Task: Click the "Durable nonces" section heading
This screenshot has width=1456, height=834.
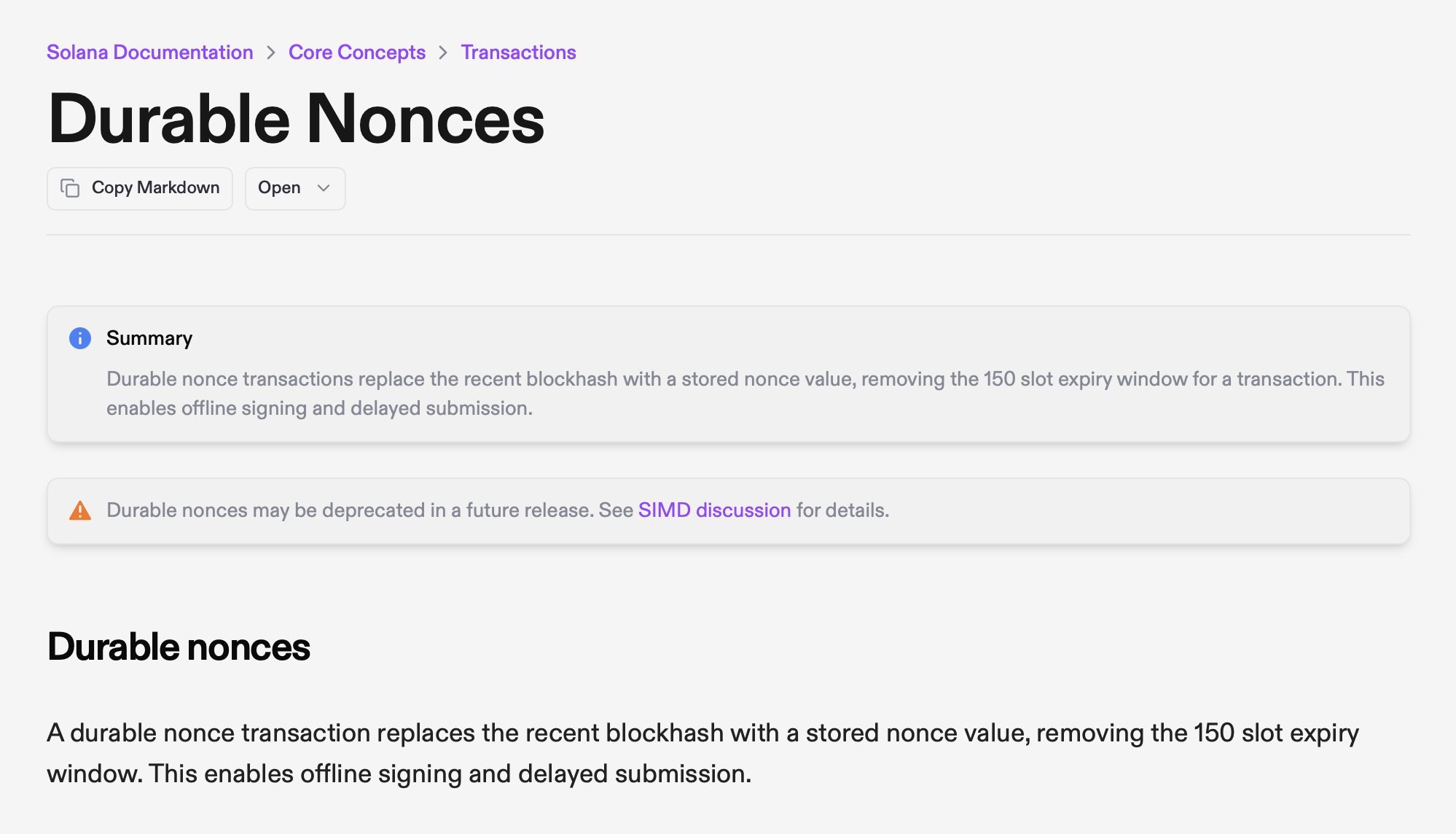Action: [179, 647]
